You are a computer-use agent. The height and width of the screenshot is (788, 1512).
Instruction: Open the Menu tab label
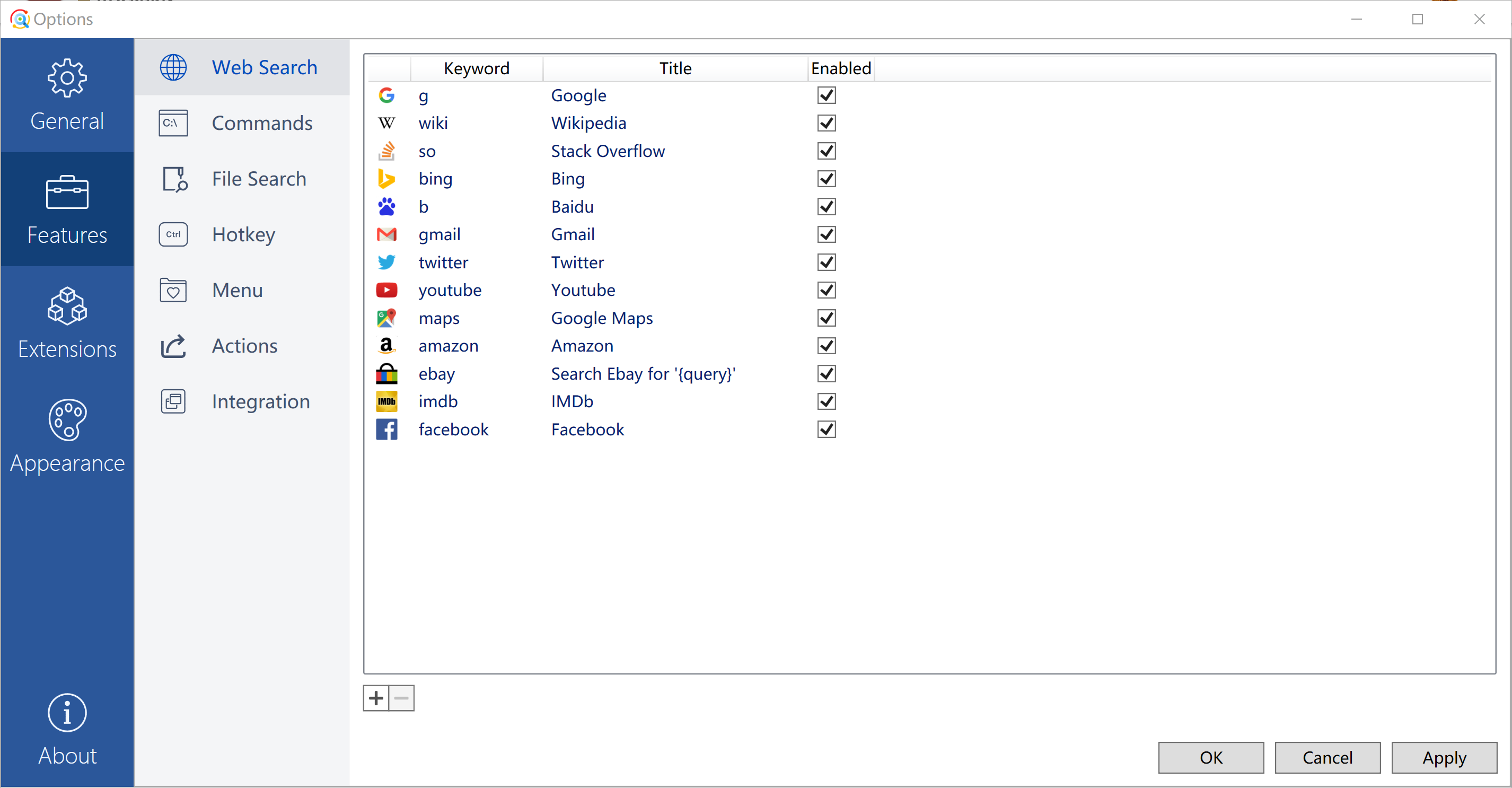pyautogui.click(x=237, y=290)
